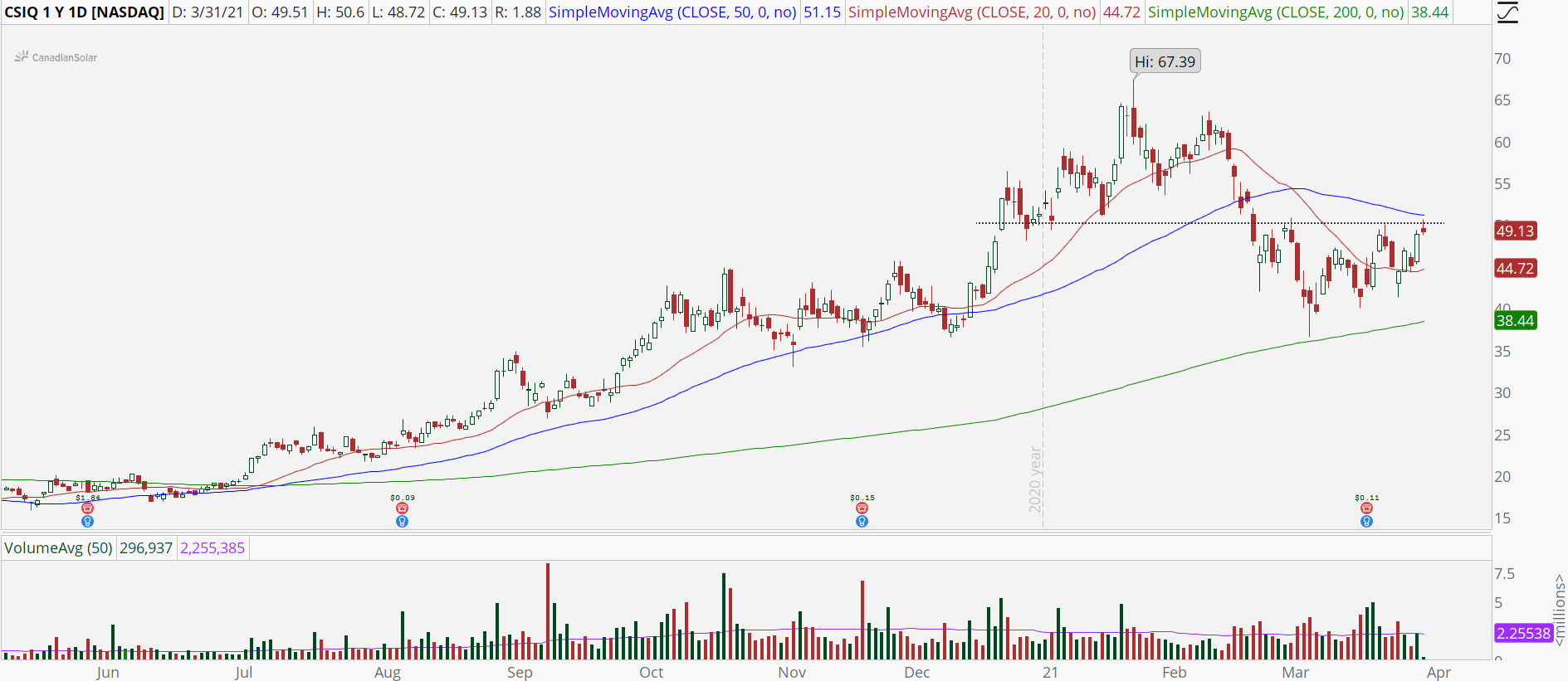Open the drawing tools icon above price axis
The width and height of the screenshot is (1568, 681).
pos(1507,12)
